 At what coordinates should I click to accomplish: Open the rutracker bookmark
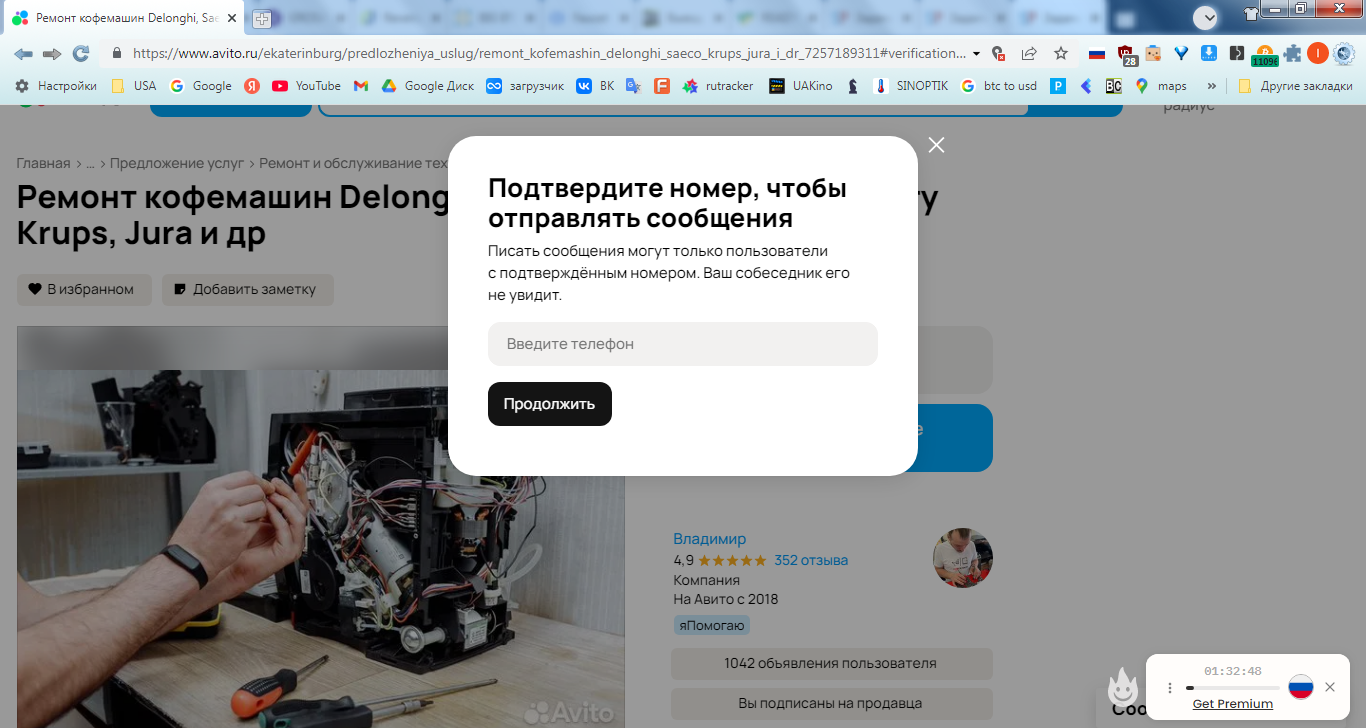tap(718, 86)
